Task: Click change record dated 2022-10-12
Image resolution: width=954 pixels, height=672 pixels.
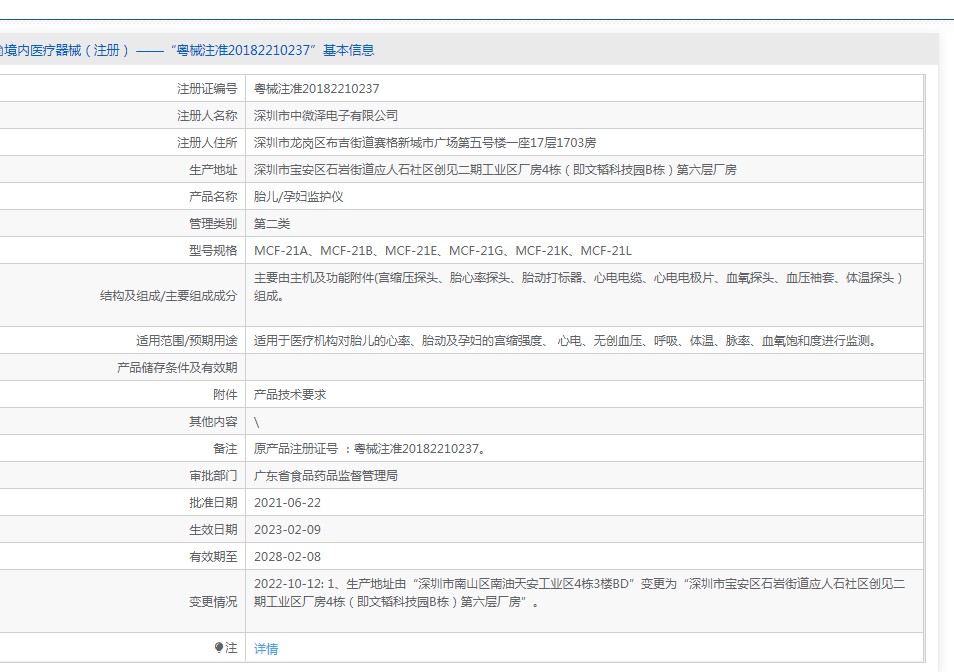Action: click(579, 593)
